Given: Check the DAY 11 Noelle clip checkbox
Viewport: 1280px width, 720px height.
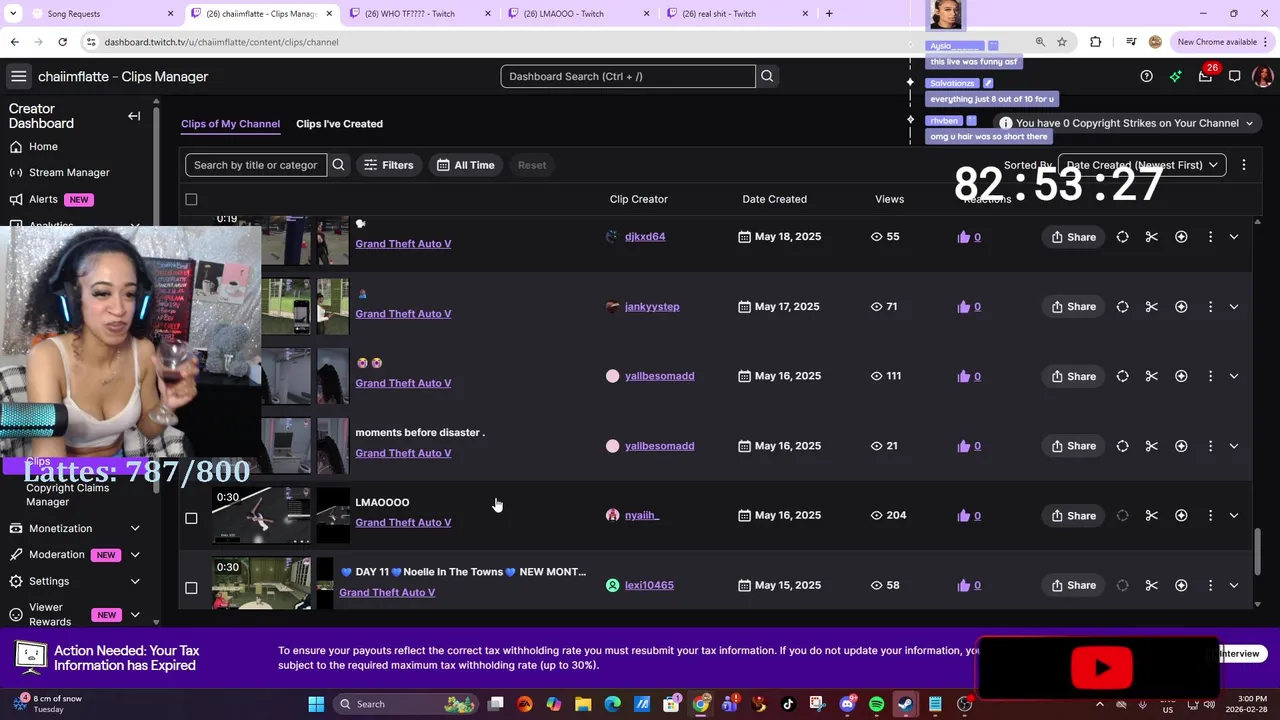Looking at the screenshot, I should [191, 588].
